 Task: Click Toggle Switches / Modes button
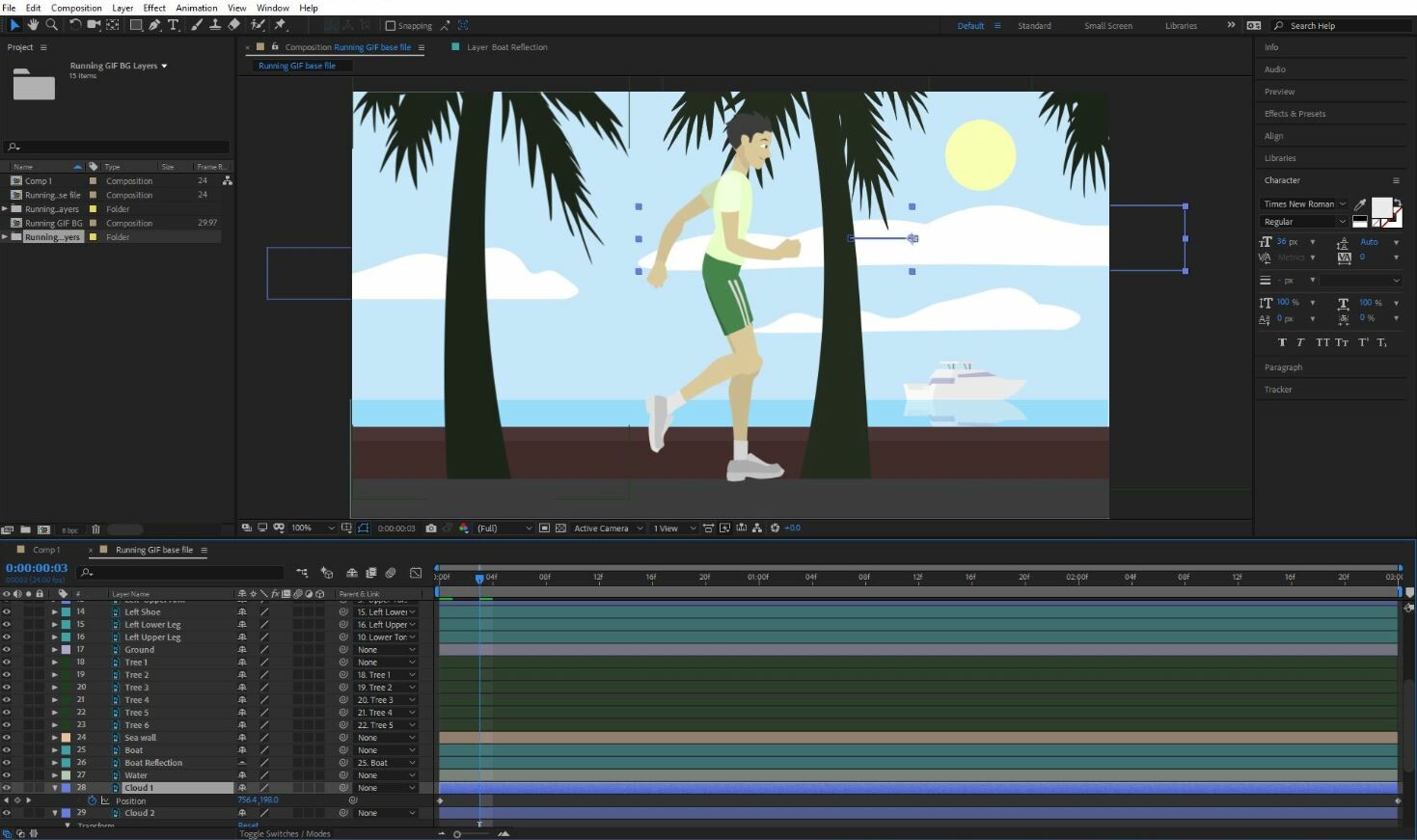click(285, 833)
